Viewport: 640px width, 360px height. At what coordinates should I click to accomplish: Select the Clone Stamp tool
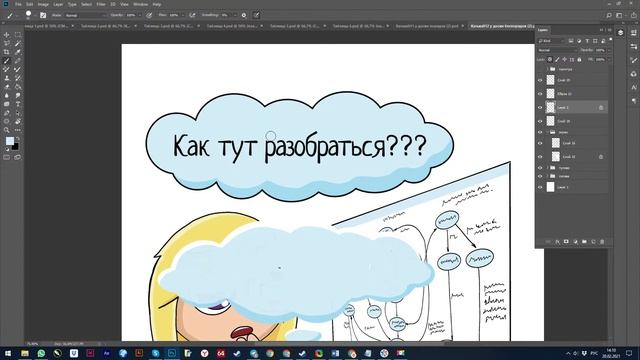tap(6, 78)
